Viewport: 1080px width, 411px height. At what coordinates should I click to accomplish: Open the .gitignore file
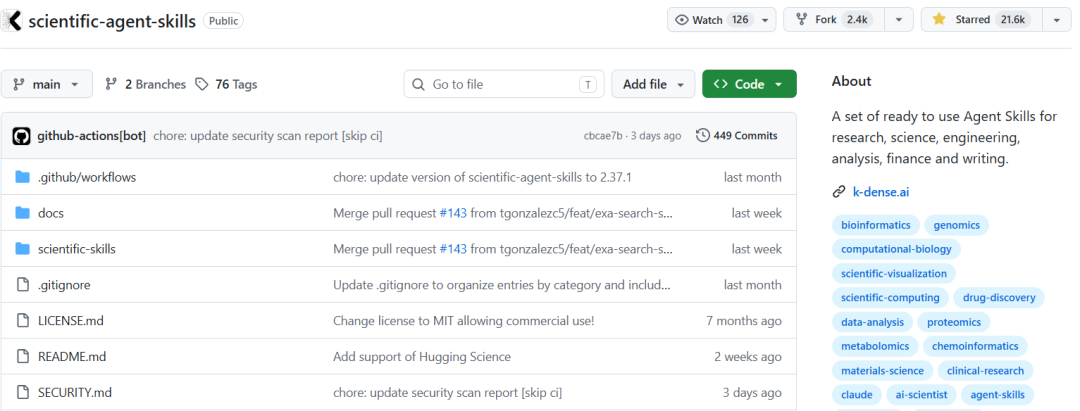pos(64,284)
